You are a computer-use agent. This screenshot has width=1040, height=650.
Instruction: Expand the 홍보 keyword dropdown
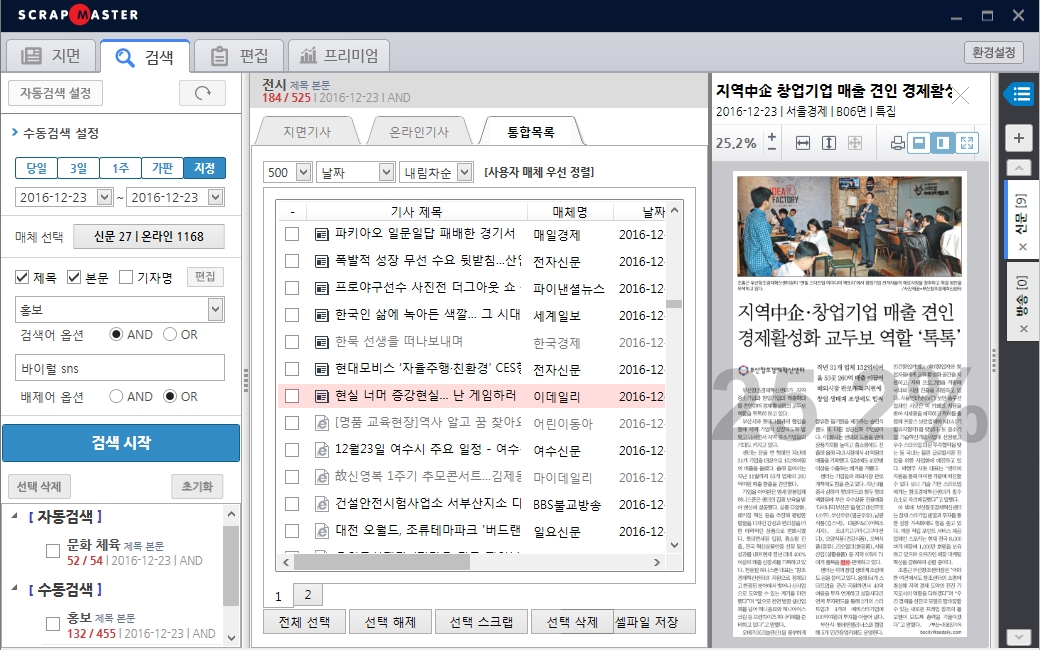214,308
